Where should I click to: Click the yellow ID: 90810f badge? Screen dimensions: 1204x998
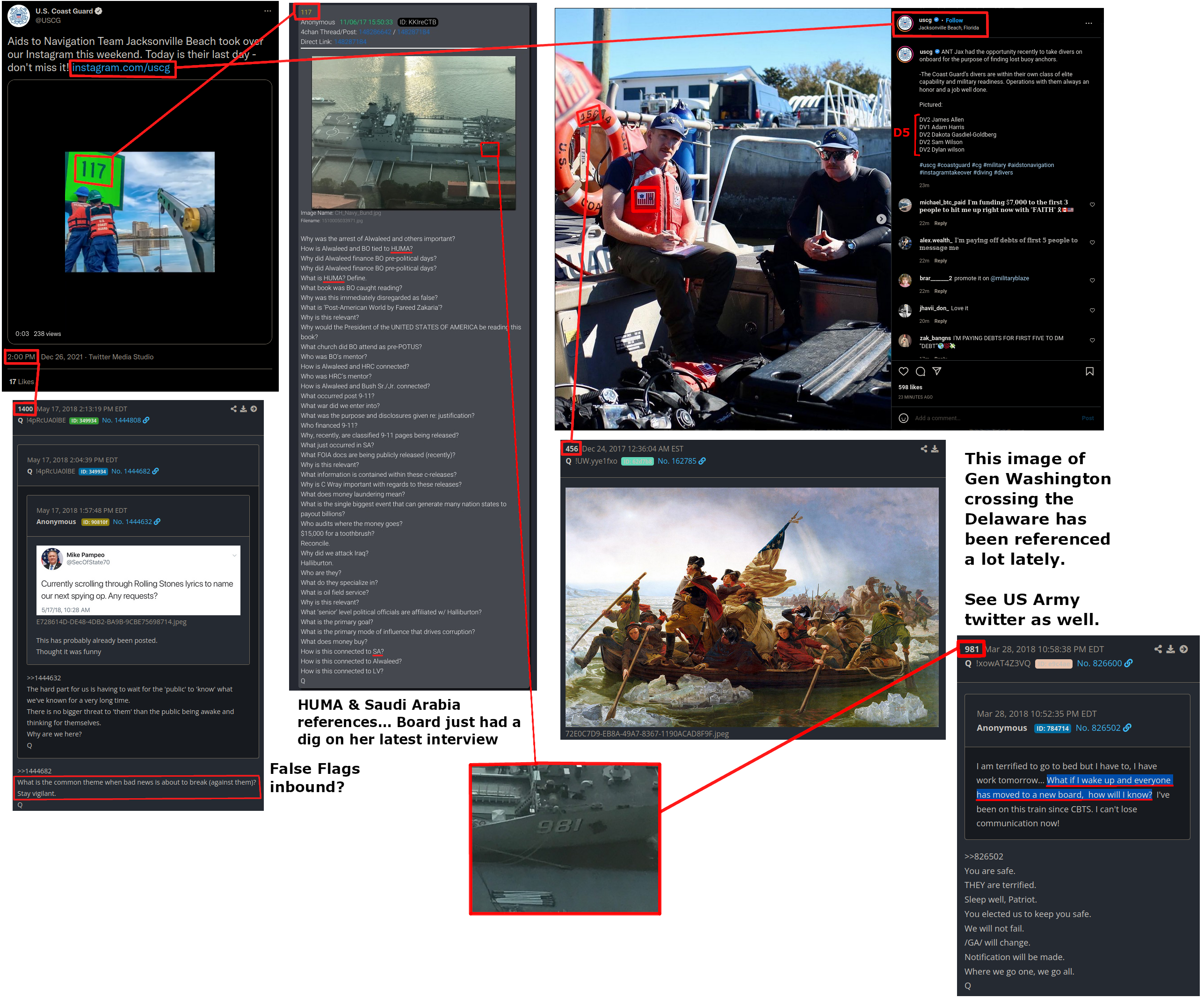(x=95, y=523)
